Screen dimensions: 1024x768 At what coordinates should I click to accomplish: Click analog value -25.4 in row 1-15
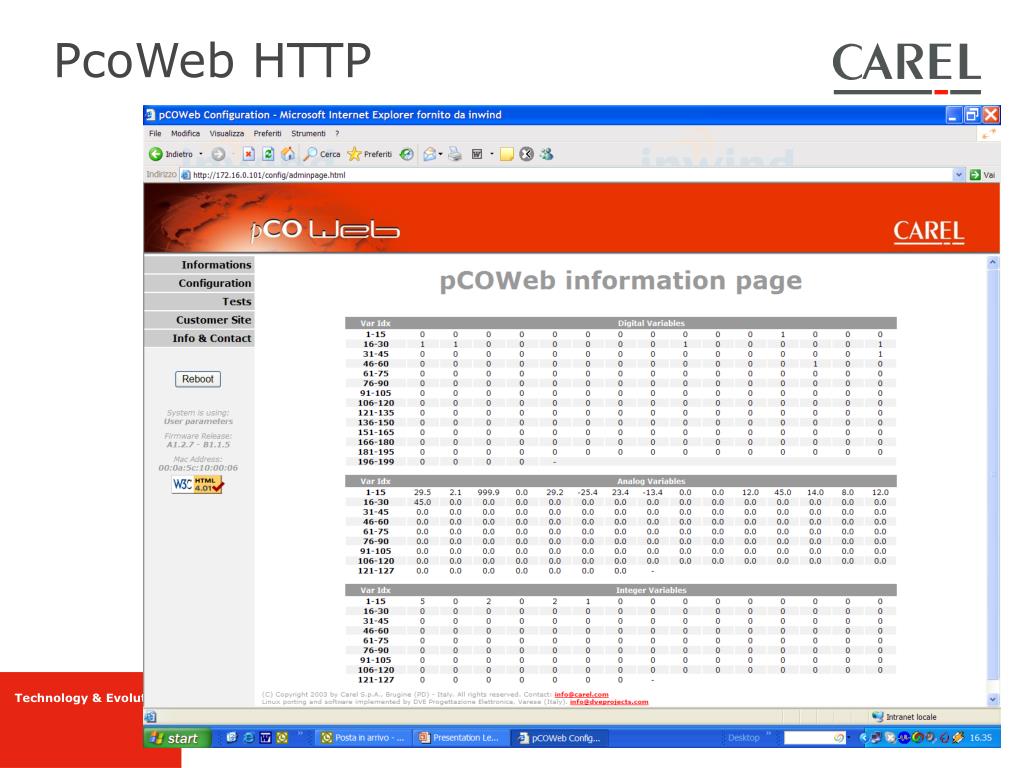587,492
